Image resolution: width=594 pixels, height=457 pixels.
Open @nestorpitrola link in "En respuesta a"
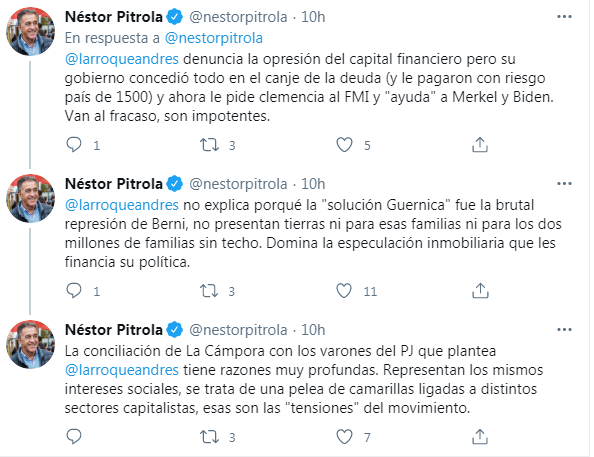point(214,38)
